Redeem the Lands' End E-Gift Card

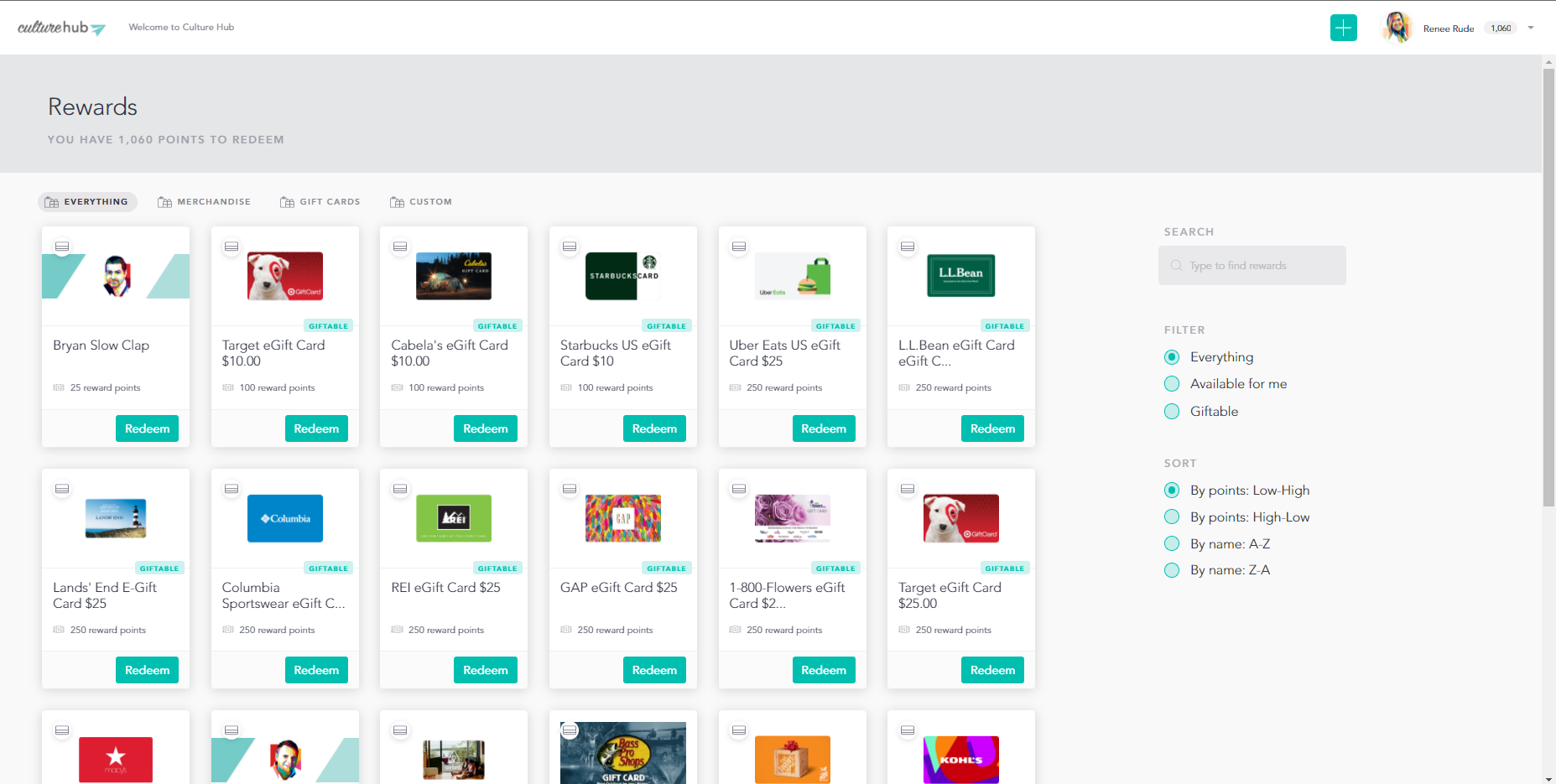click(147, 670)
